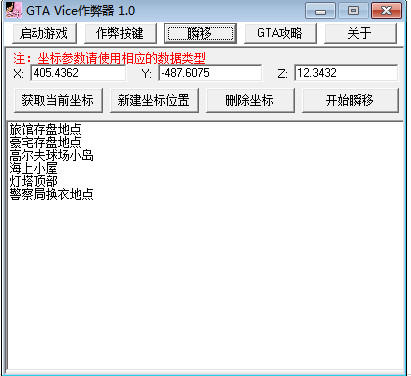Viewport: 411px width, 376px height.
Task: Open the GTA攻略 tab
Action: pos(280,33)
